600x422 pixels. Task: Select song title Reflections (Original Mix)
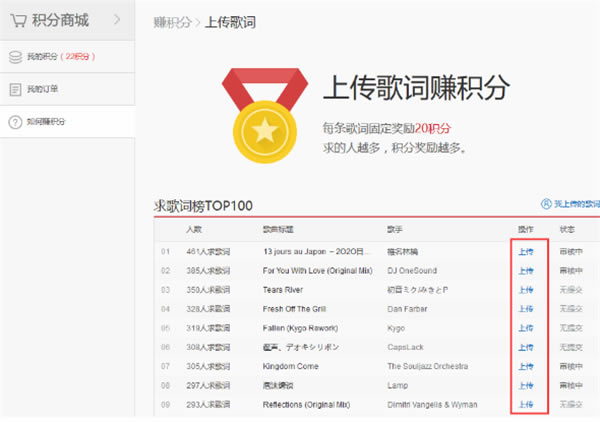click(x=307, y=405)
